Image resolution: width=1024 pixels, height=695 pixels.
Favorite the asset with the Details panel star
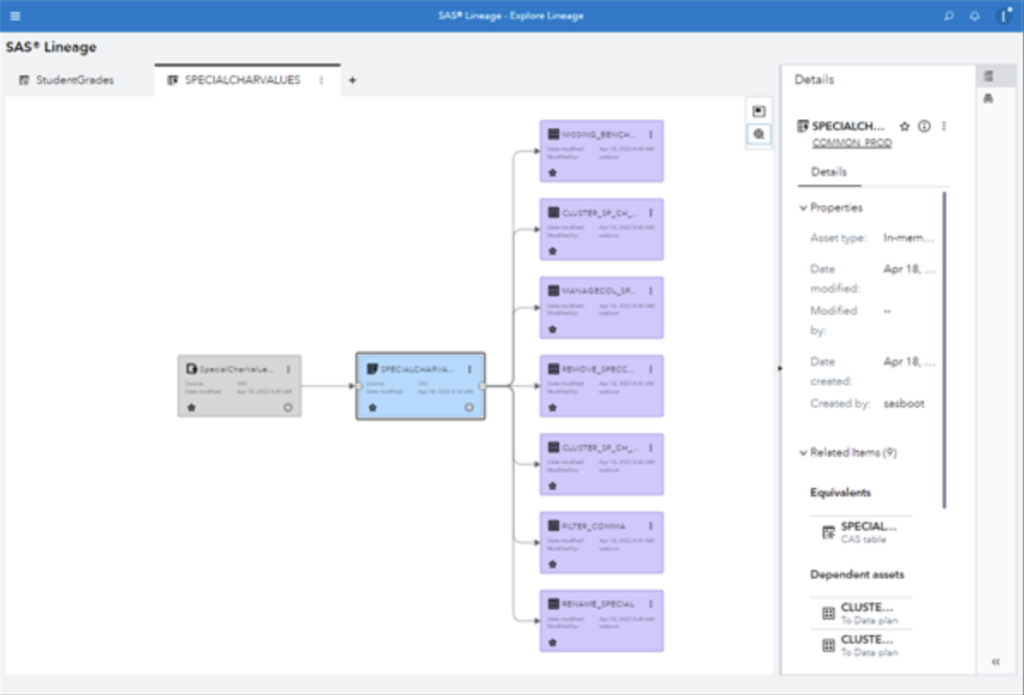tap(904, 126)
